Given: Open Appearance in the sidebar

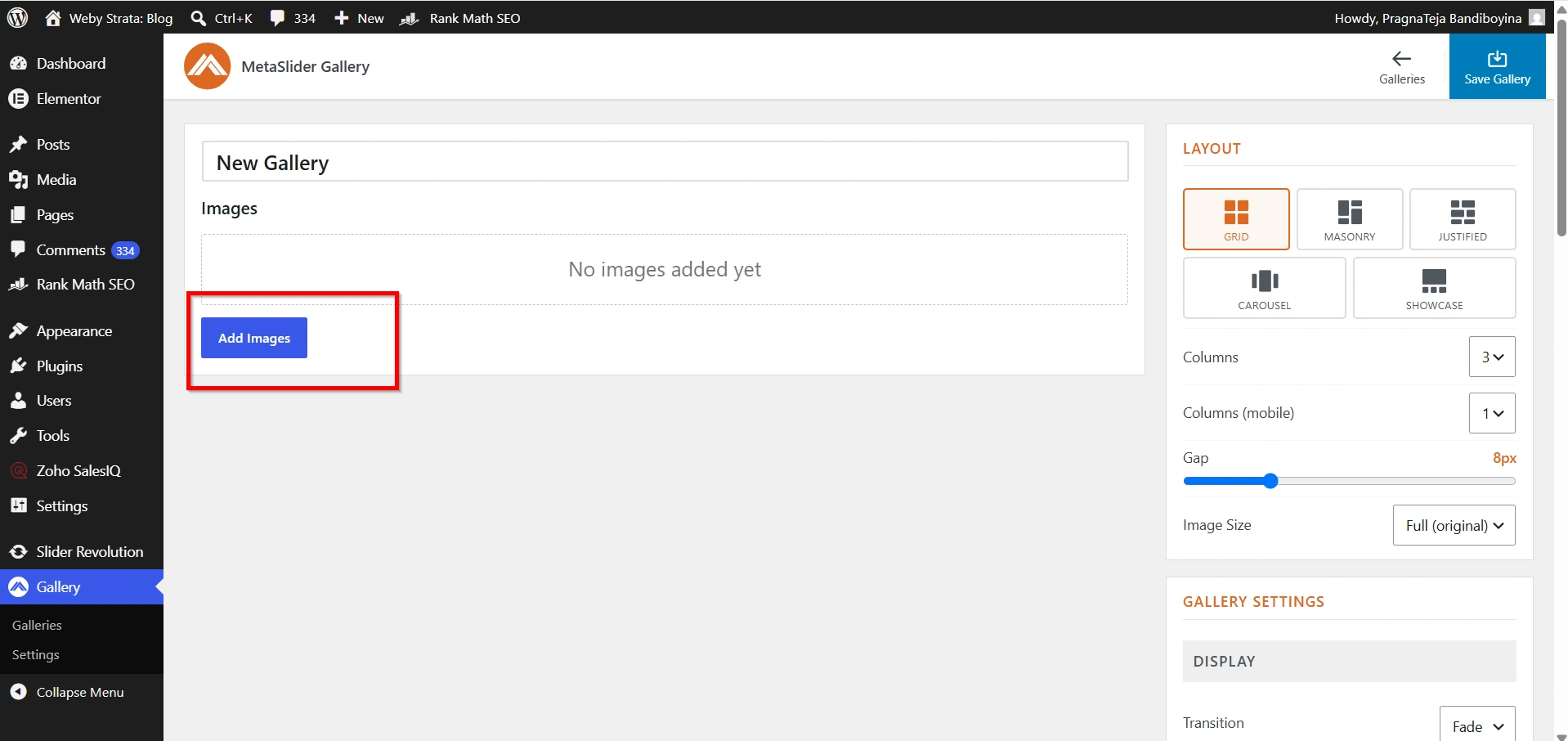Looking at the screenshot, I should pyautogui.click(x=82, y=330).
